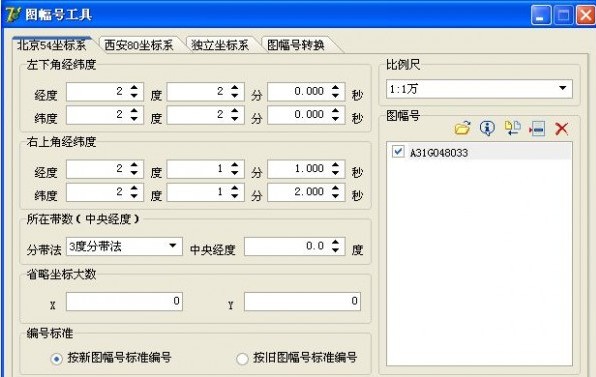Increase 右上角 经度 minute value

point(235,164)
